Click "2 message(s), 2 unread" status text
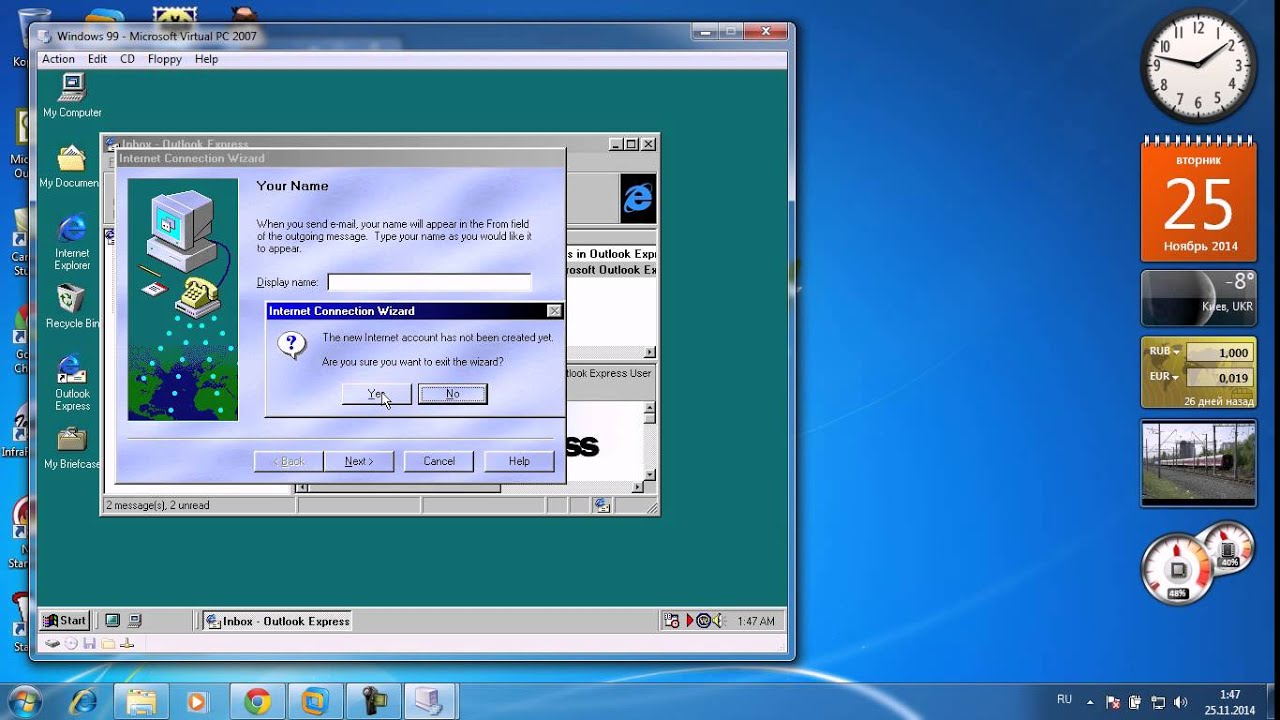The image size is (1280, 720). [158, 506]
